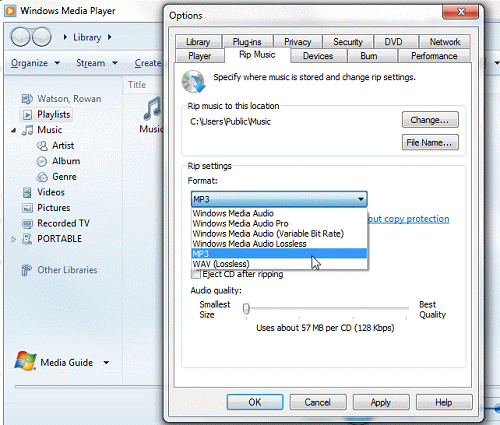Image resolution: width=500 pixels, height=425 pixels.
Task: Click the Title column header
Action: click(137, 85)
